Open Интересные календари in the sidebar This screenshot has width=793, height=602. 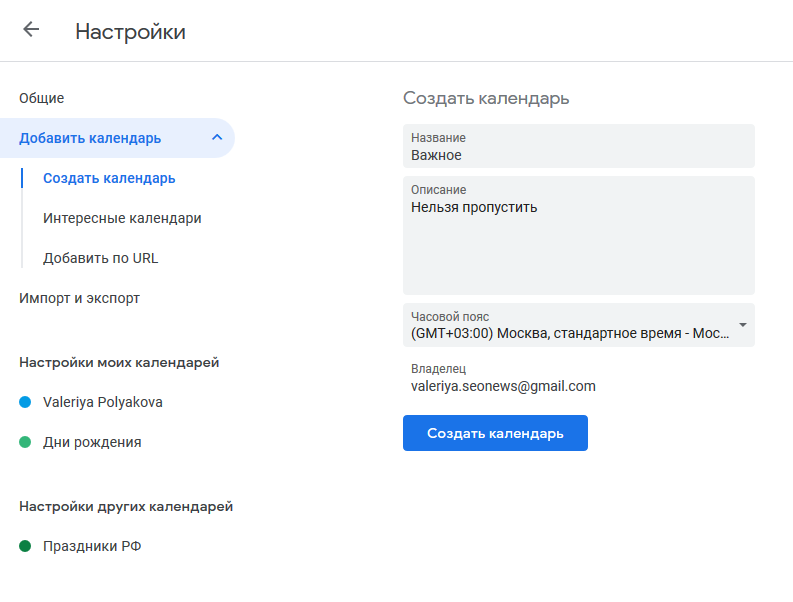(x=122, y=218)
